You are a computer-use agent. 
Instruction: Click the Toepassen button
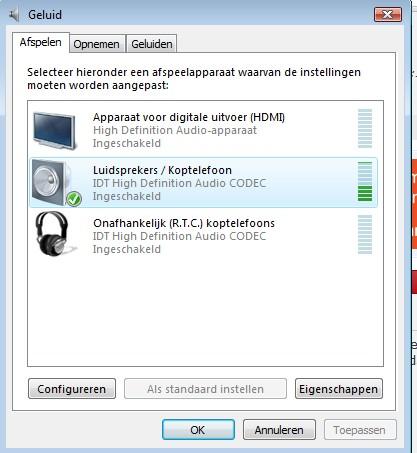pos(360,430)
